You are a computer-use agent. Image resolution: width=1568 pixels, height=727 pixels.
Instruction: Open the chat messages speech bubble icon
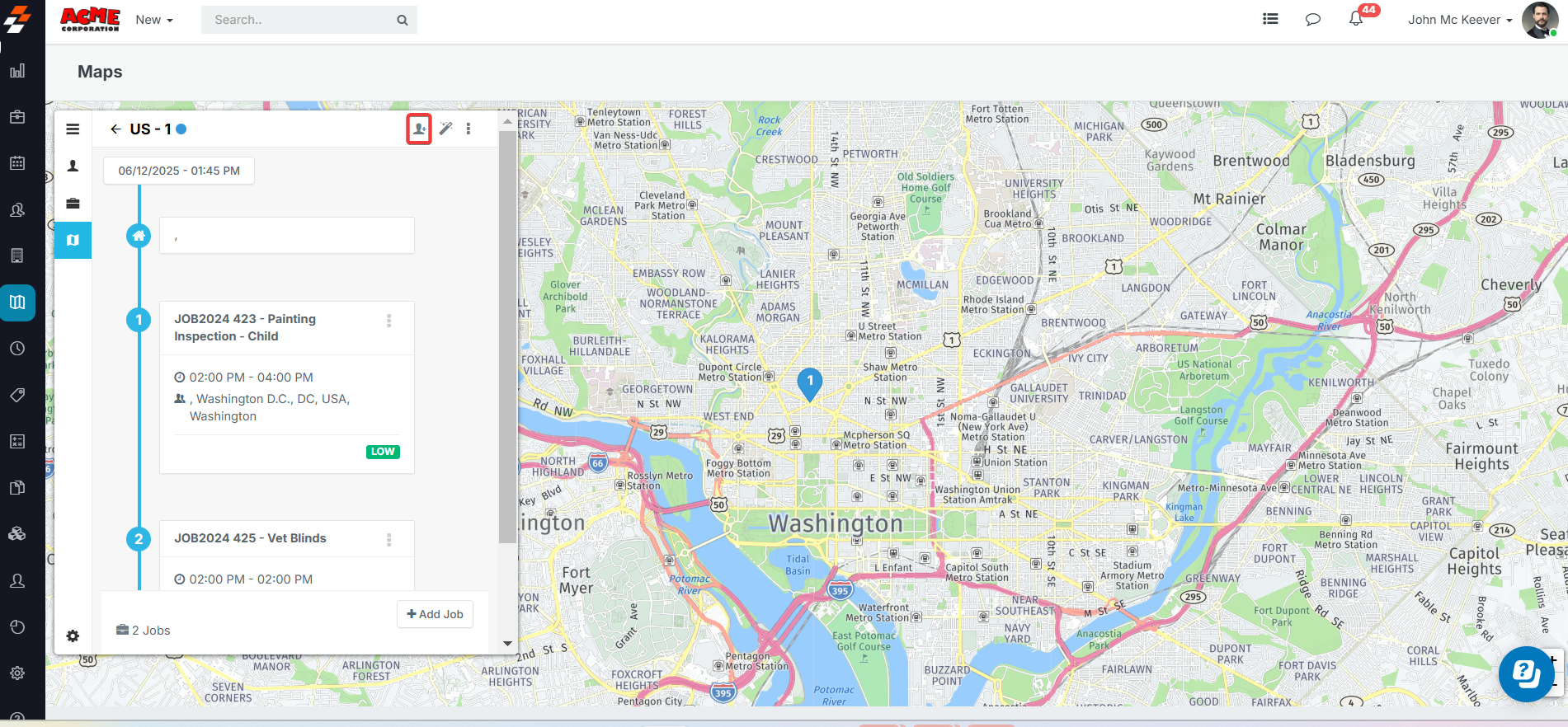pyautogui.click(x=1313, y=20)
